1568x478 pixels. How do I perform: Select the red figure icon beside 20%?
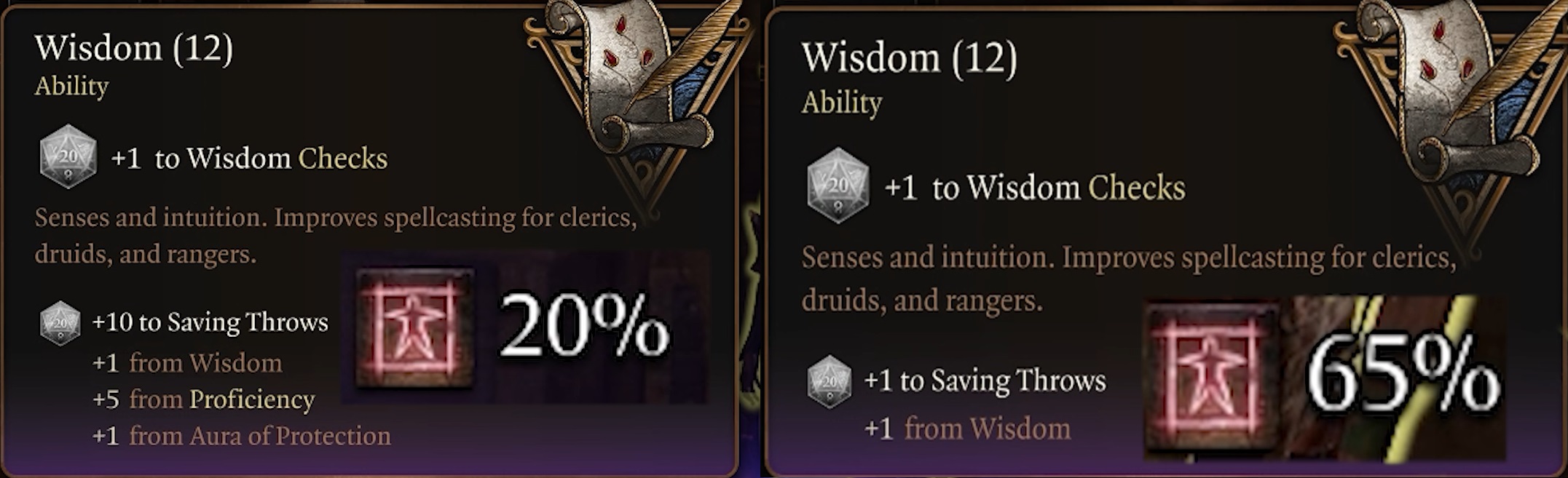(x=414, y=327)
